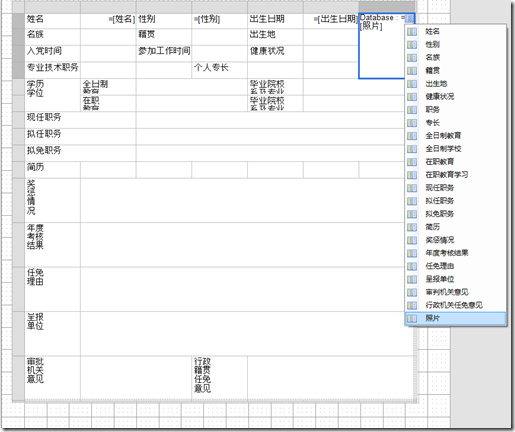Click the field icon beside 全日制教育
This screenshot has width=515, height=432.
412,136
